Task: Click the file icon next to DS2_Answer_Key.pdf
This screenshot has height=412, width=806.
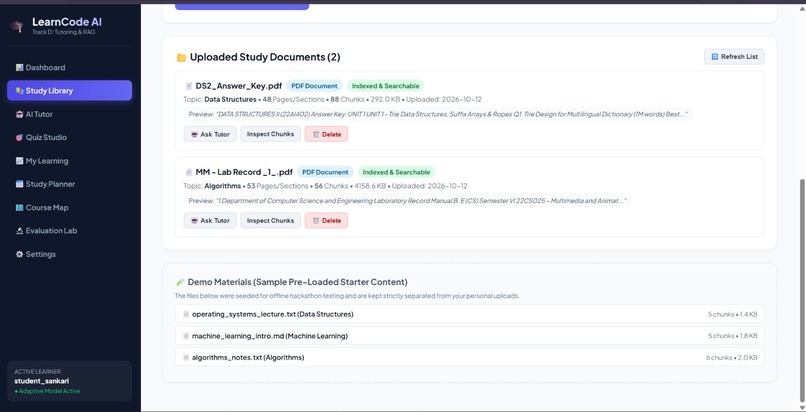Action: tap(189, 86)
